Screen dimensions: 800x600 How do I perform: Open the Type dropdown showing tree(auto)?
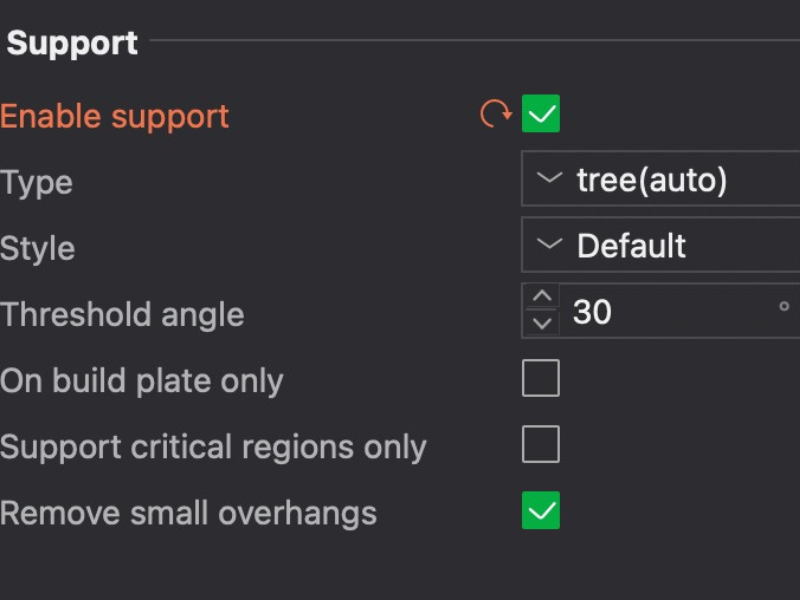660,177
